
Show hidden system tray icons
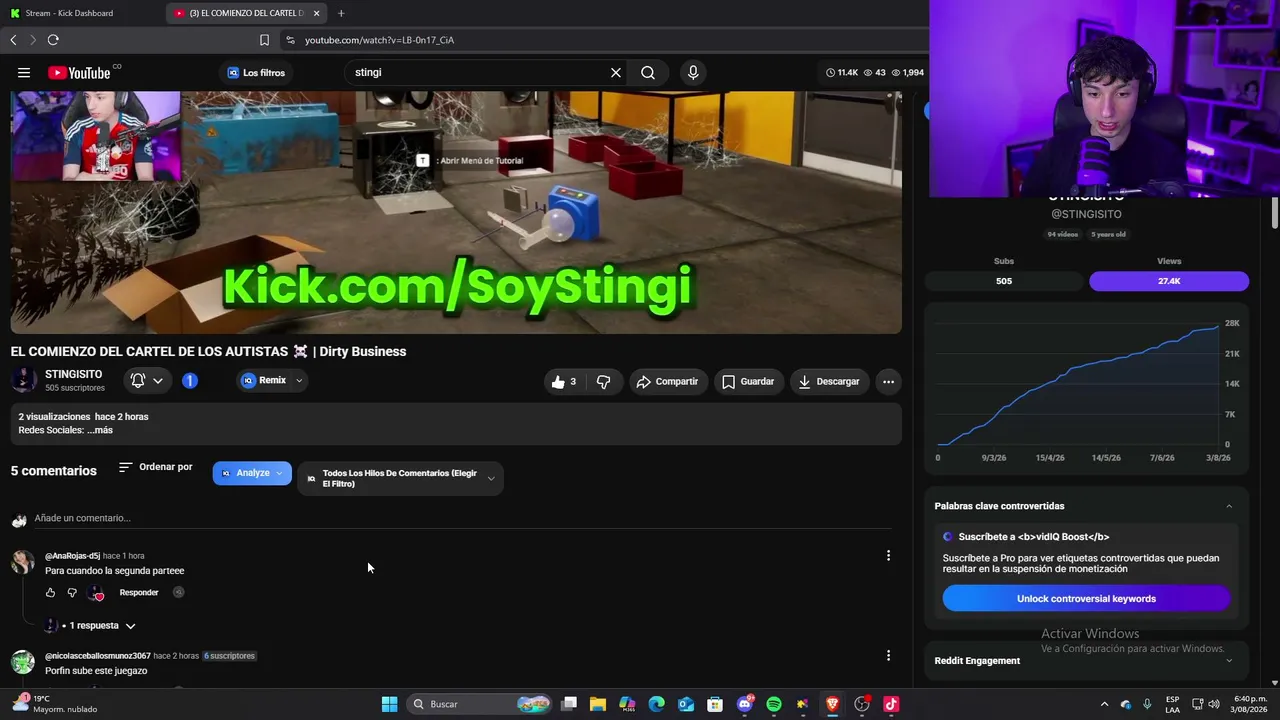coord(1104,704)
